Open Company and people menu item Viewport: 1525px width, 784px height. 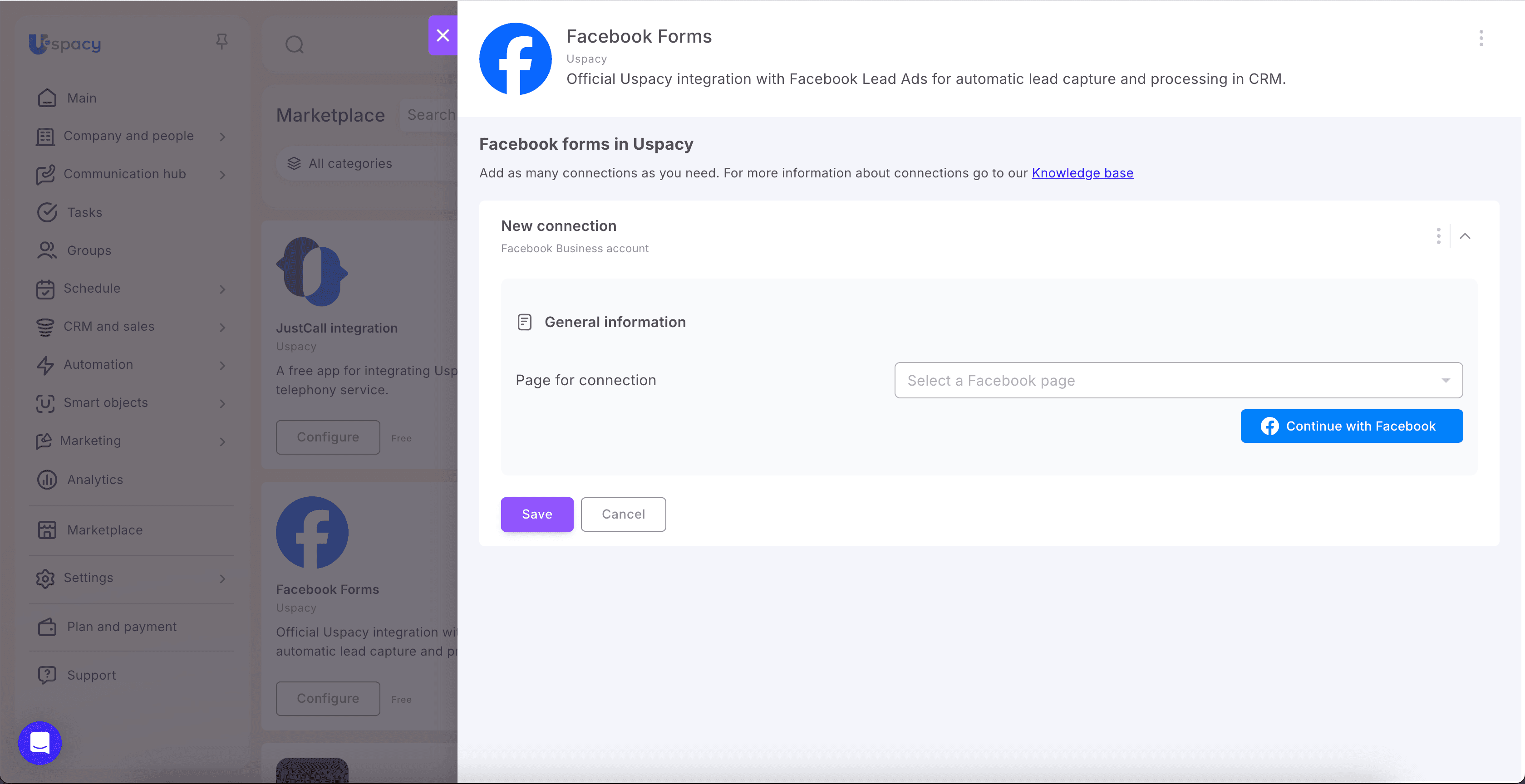click(128, 136)
